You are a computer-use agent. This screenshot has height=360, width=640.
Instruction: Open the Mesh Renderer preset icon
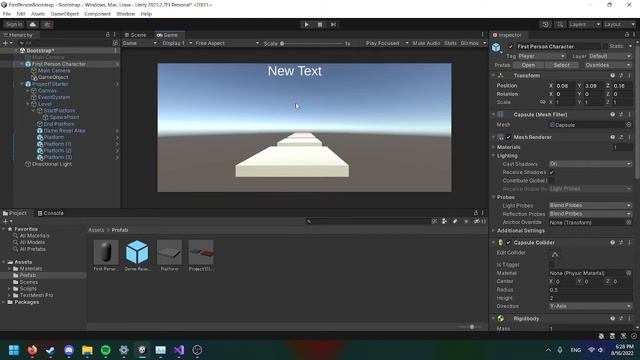(621, 137)
